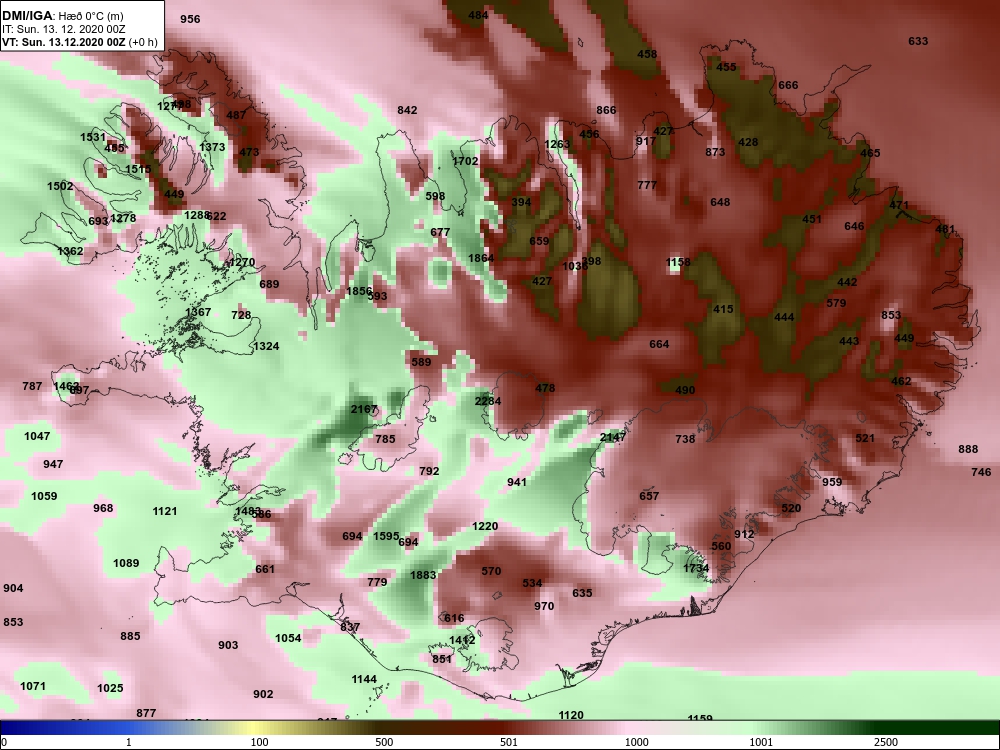Click the legend label 1001
The width and height of the screenshot is (1000, 750).
[x=761, y=742]
